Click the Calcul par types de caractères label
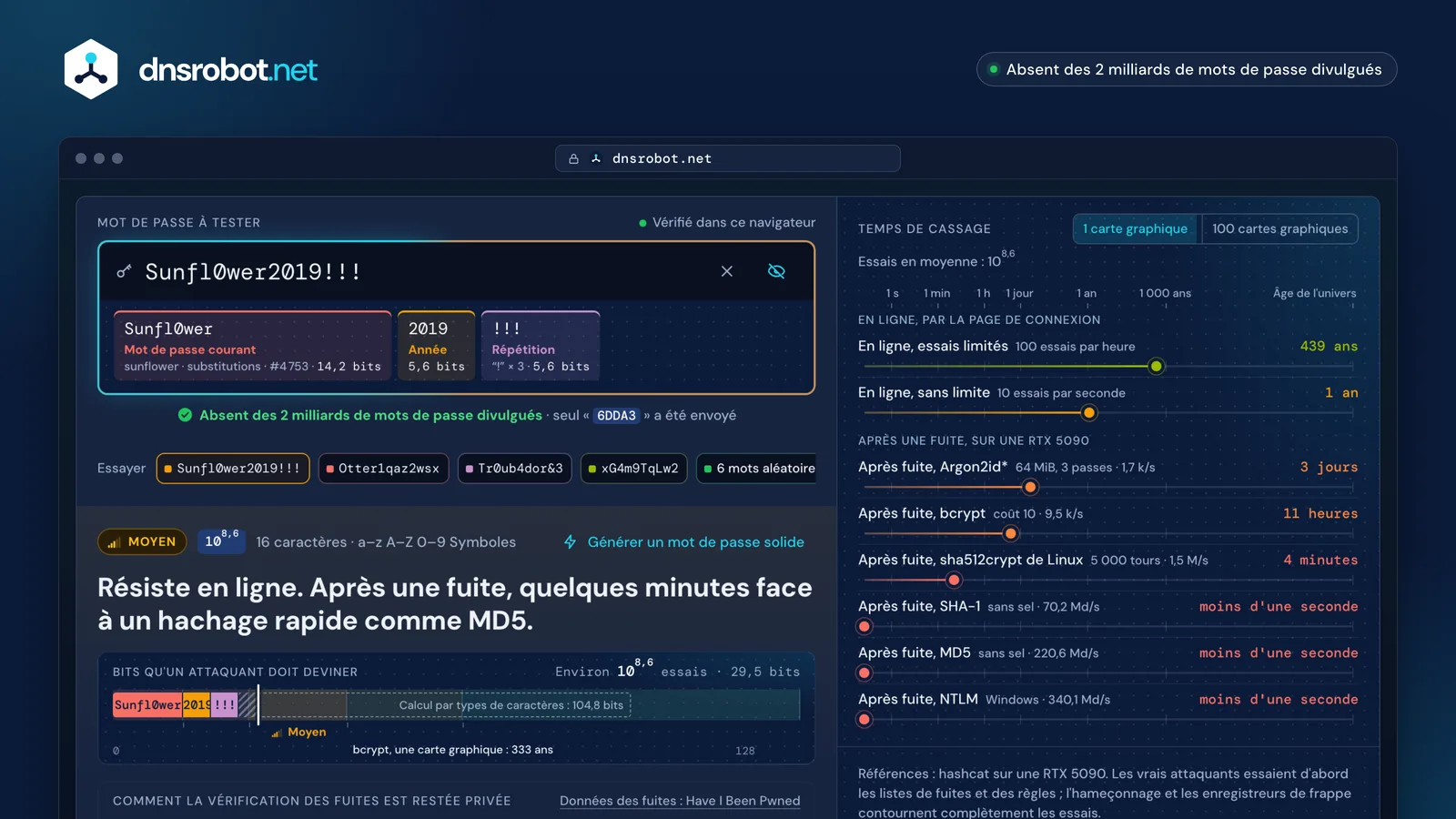Viewport: 1456px width, 819px height. tap(511, 705)
